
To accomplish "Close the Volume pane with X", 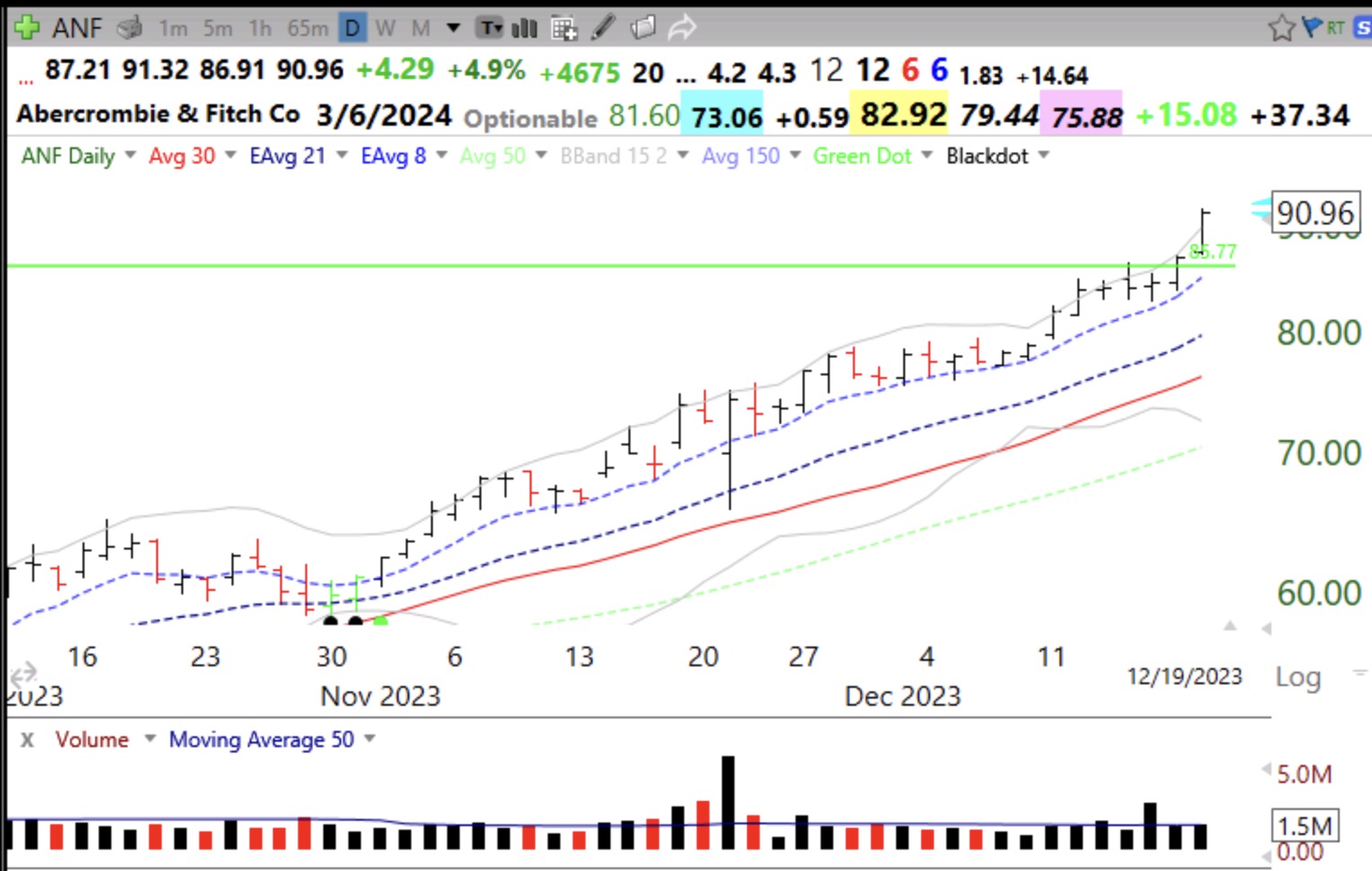I will (28, 740).
